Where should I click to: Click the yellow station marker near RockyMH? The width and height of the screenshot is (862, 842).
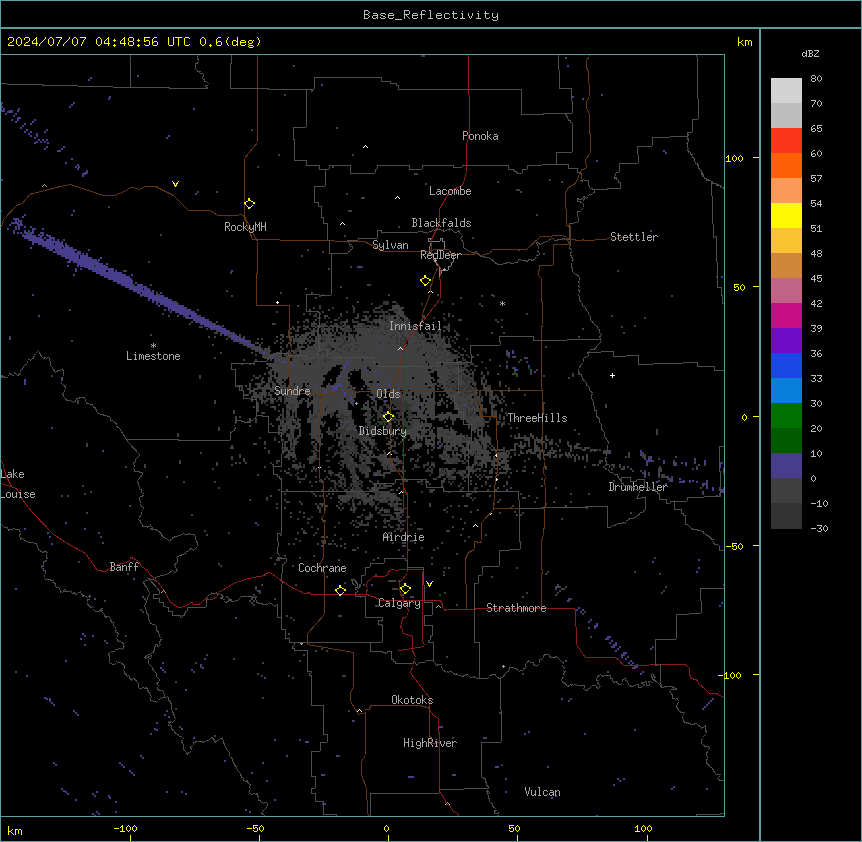coord(249,204)
